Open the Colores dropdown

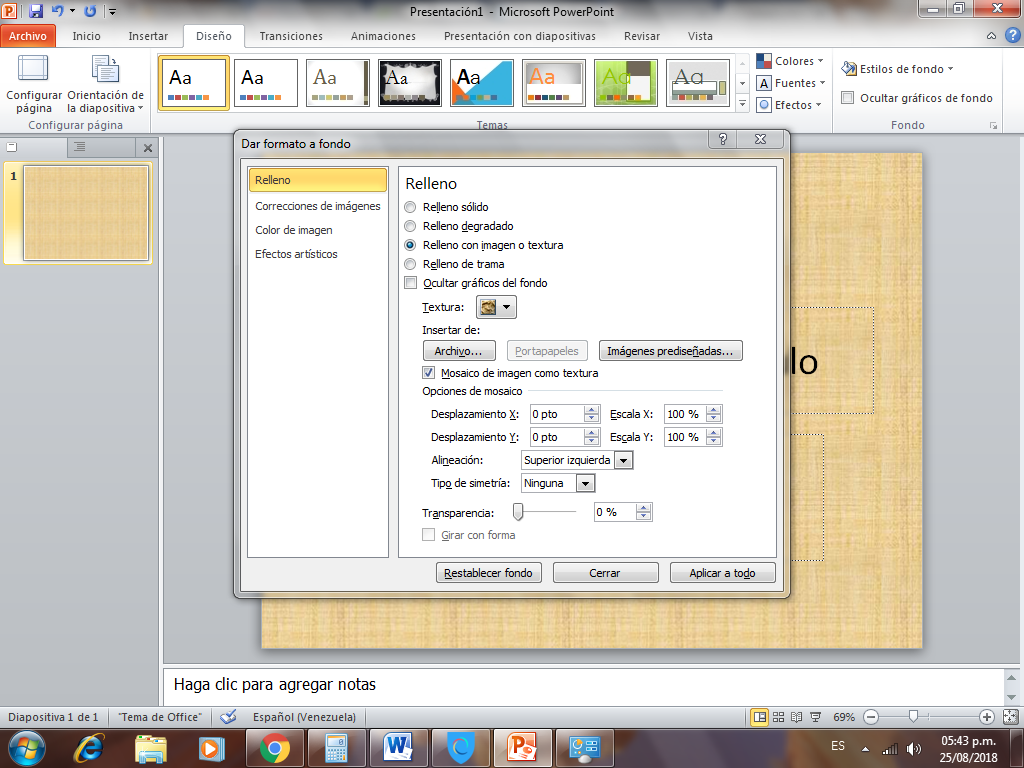coord(790,61)
